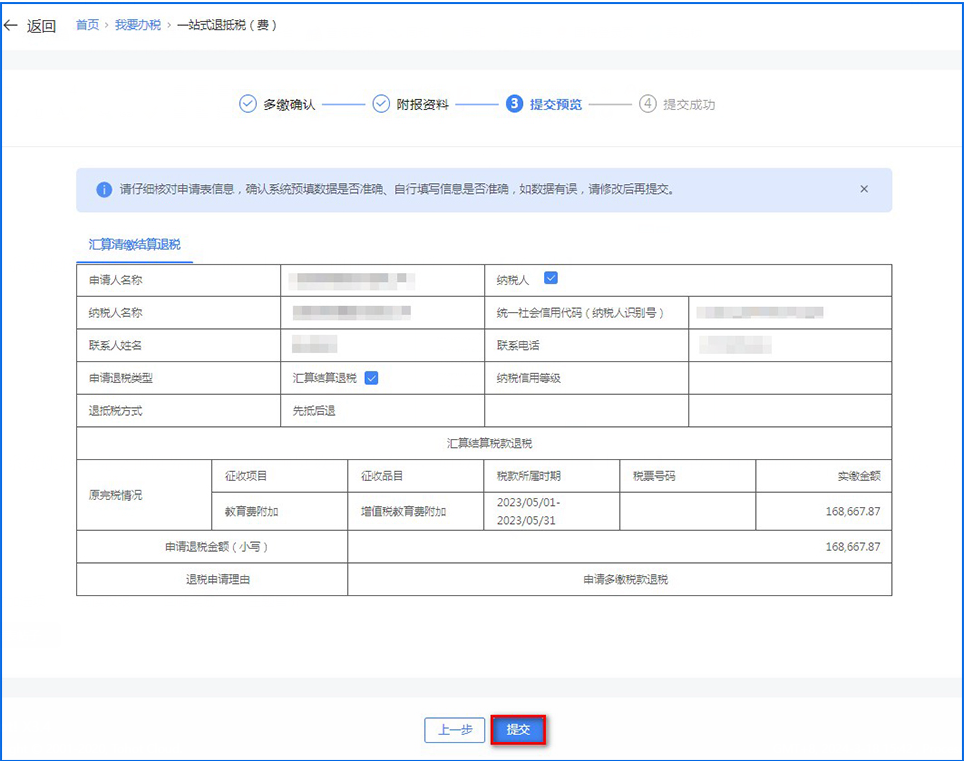Image resolution: width=964 pixels, height=761 pixels.
Task: Select the 汇算清缴结算退税 tab
Action: click(134, 244)
